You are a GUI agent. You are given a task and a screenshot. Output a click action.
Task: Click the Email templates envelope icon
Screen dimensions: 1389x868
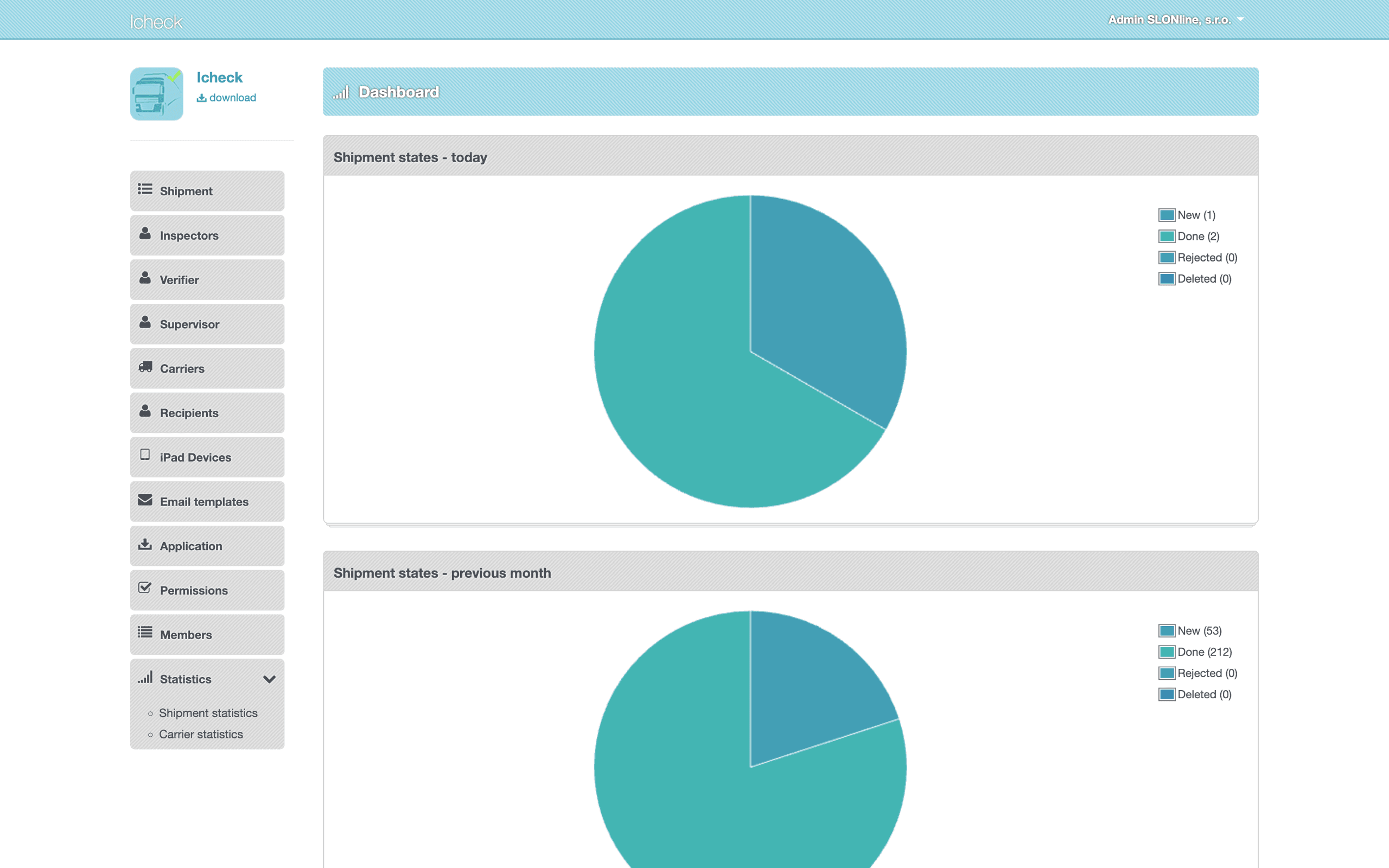point(145,500)
